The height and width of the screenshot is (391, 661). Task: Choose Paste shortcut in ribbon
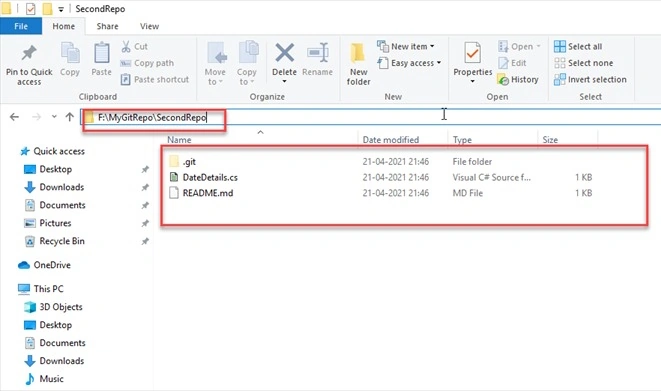[x=155, y=79]
